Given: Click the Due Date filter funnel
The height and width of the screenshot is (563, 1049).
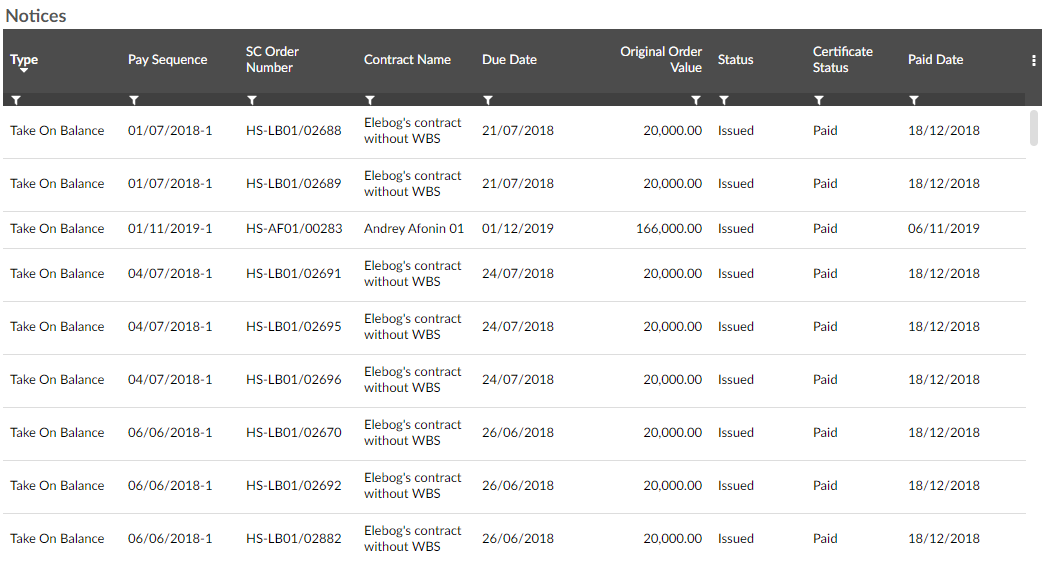Looking at the screenshot, I should coord(488,100).
